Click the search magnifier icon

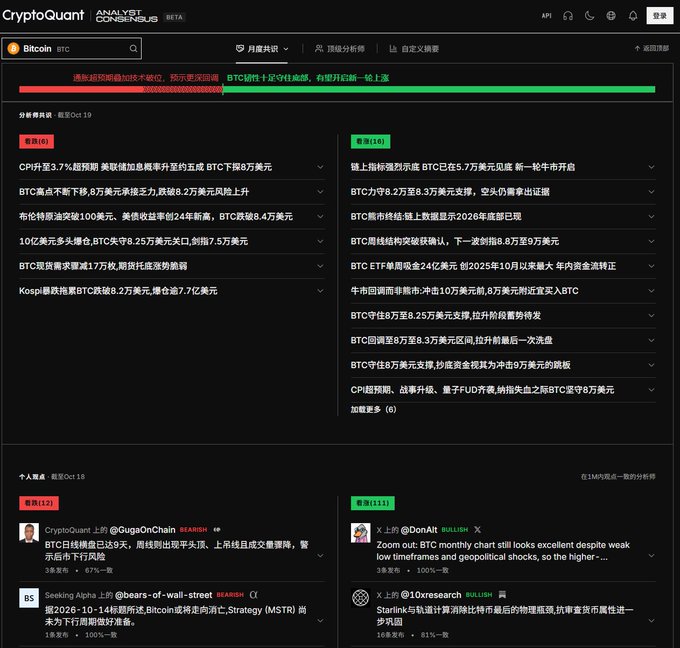tap(133, 49)
